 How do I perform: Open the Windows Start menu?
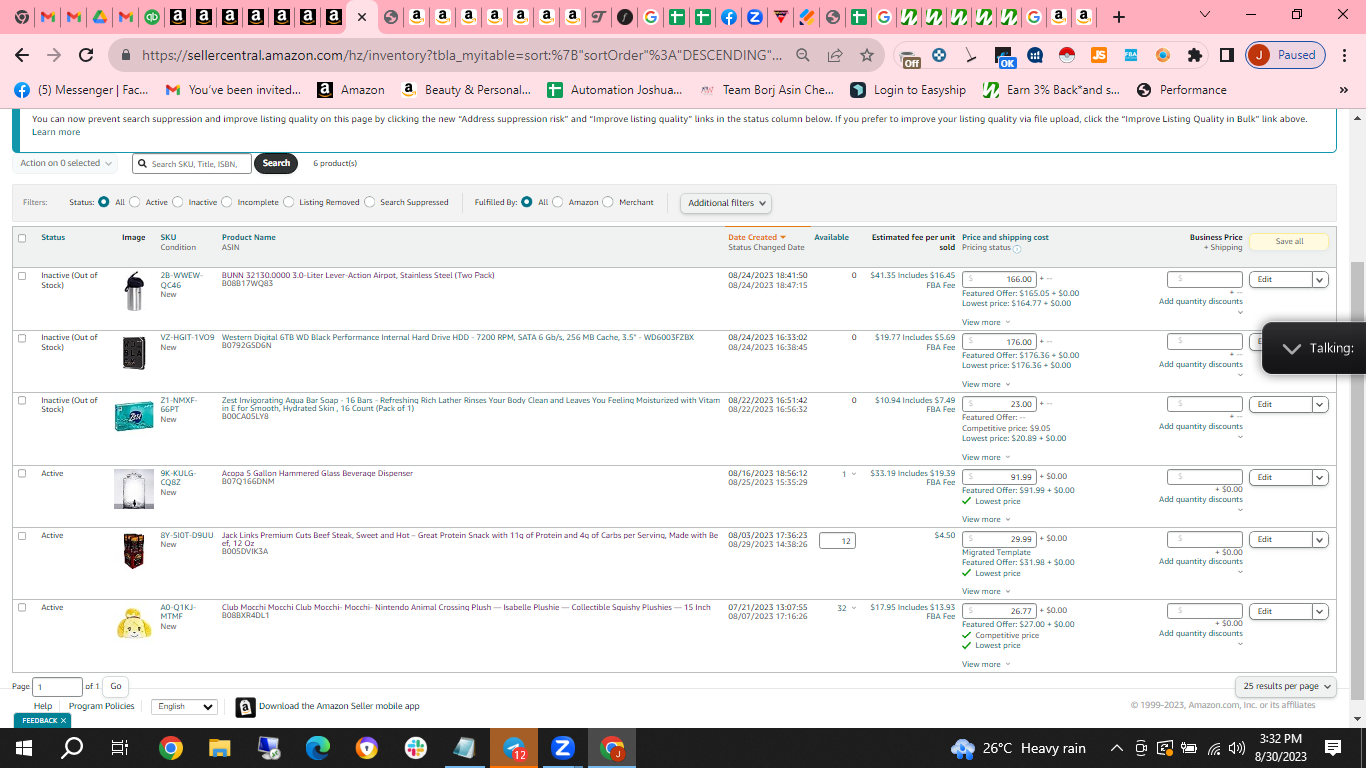tap(24, 748)
